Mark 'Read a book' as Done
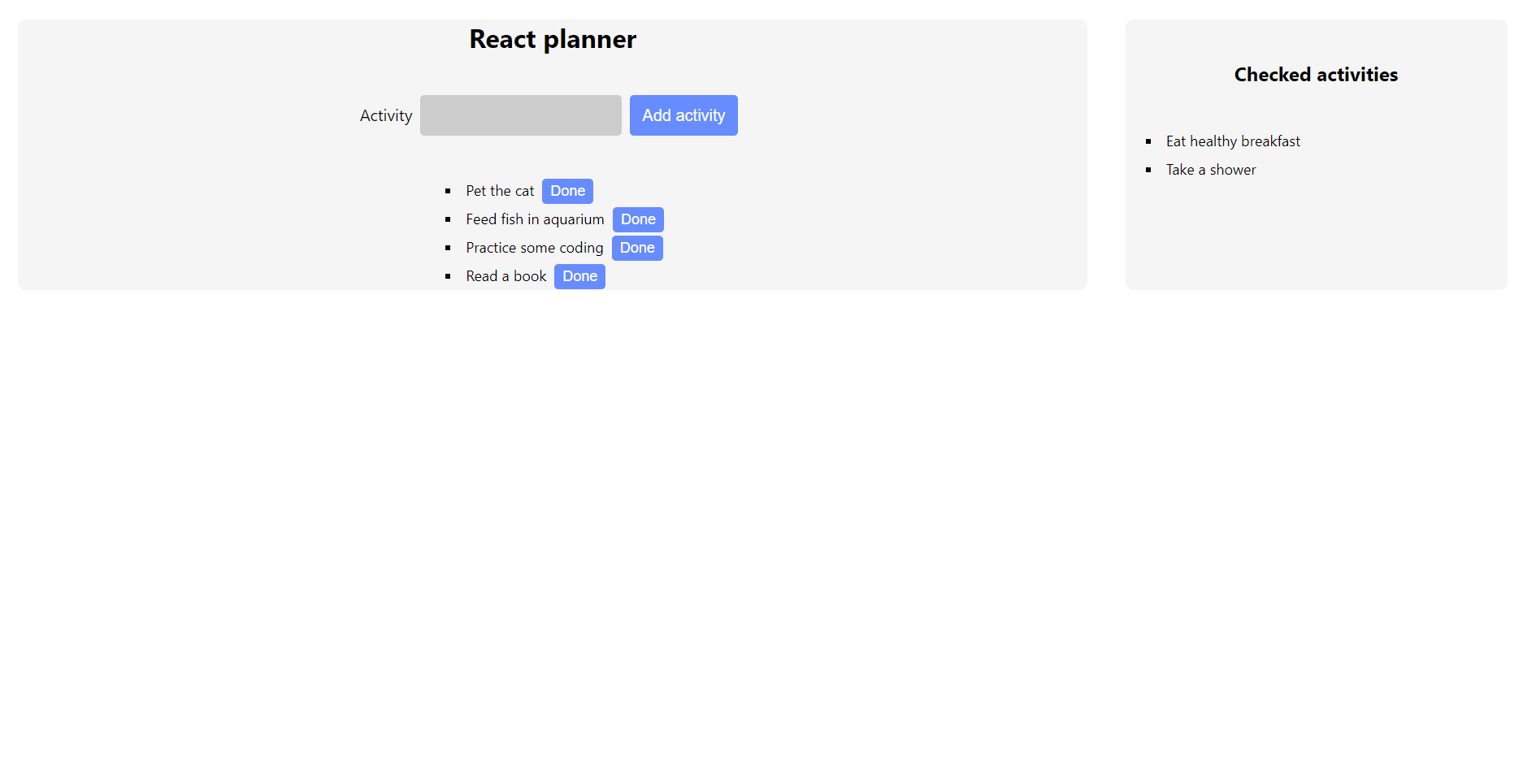The image size is (1523, 784). click(x=579, y=275)
